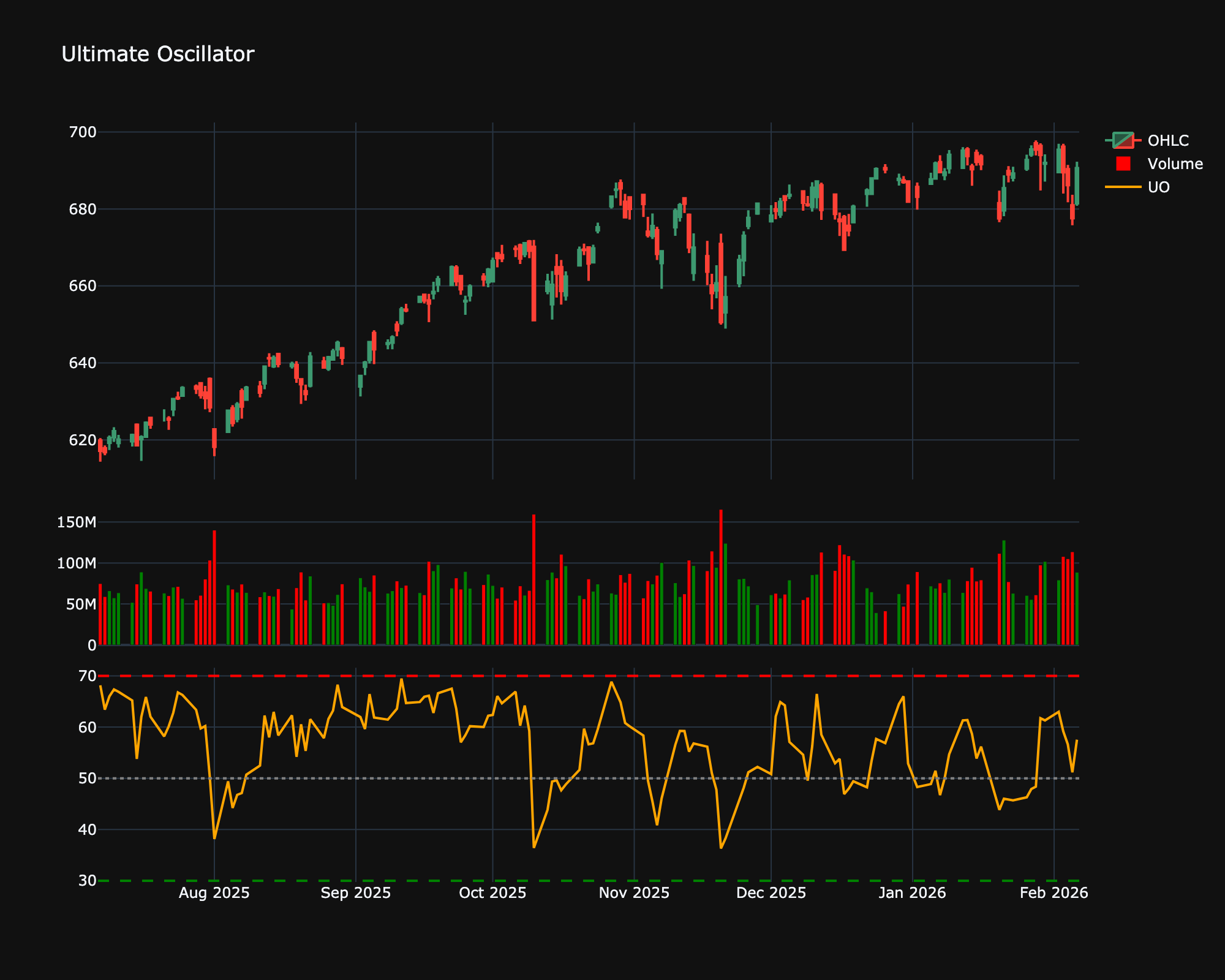The width and height of the screenshot is (1225, 980).
Task: Click the 150M volume axis label
Action: point(77,522)
